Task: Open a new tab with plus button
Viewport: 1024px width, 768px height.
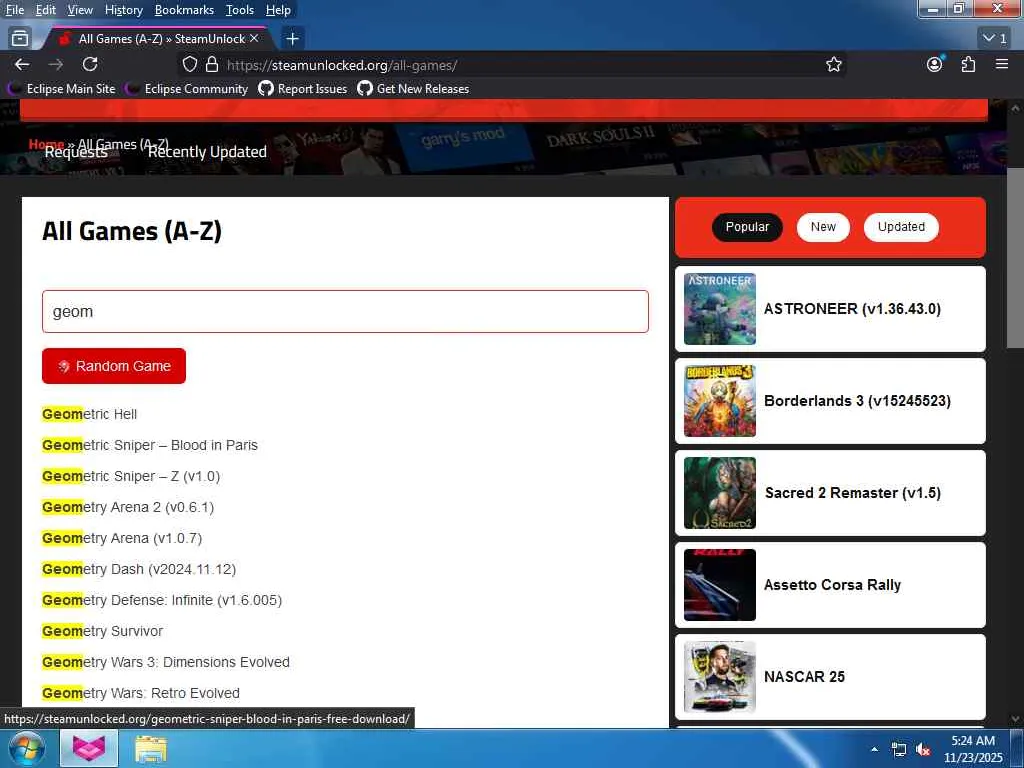Action: [293, 39]
